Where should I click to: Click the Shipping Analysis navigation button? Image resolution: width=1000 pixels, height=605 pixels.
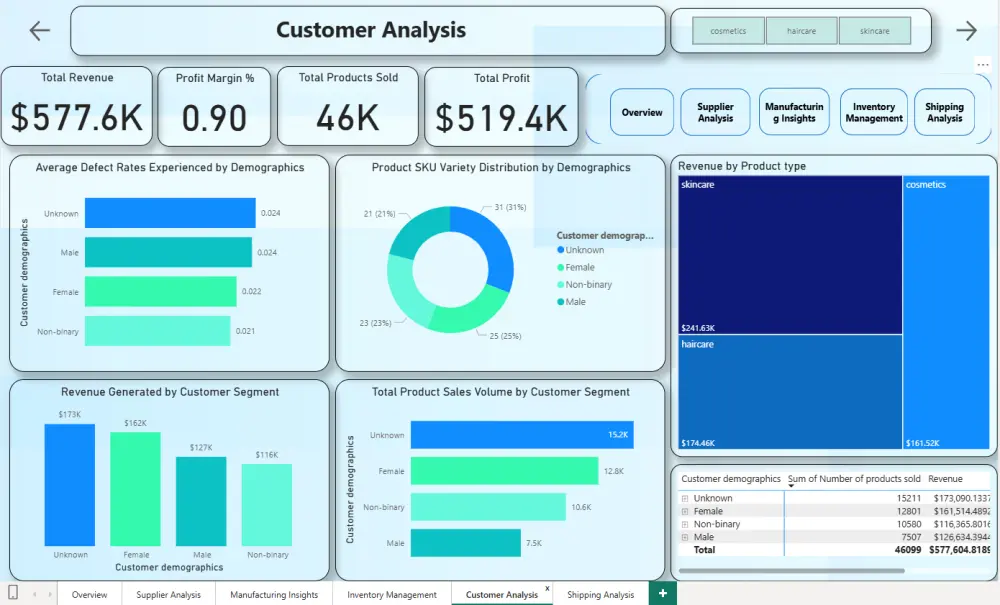pos(945,112)
